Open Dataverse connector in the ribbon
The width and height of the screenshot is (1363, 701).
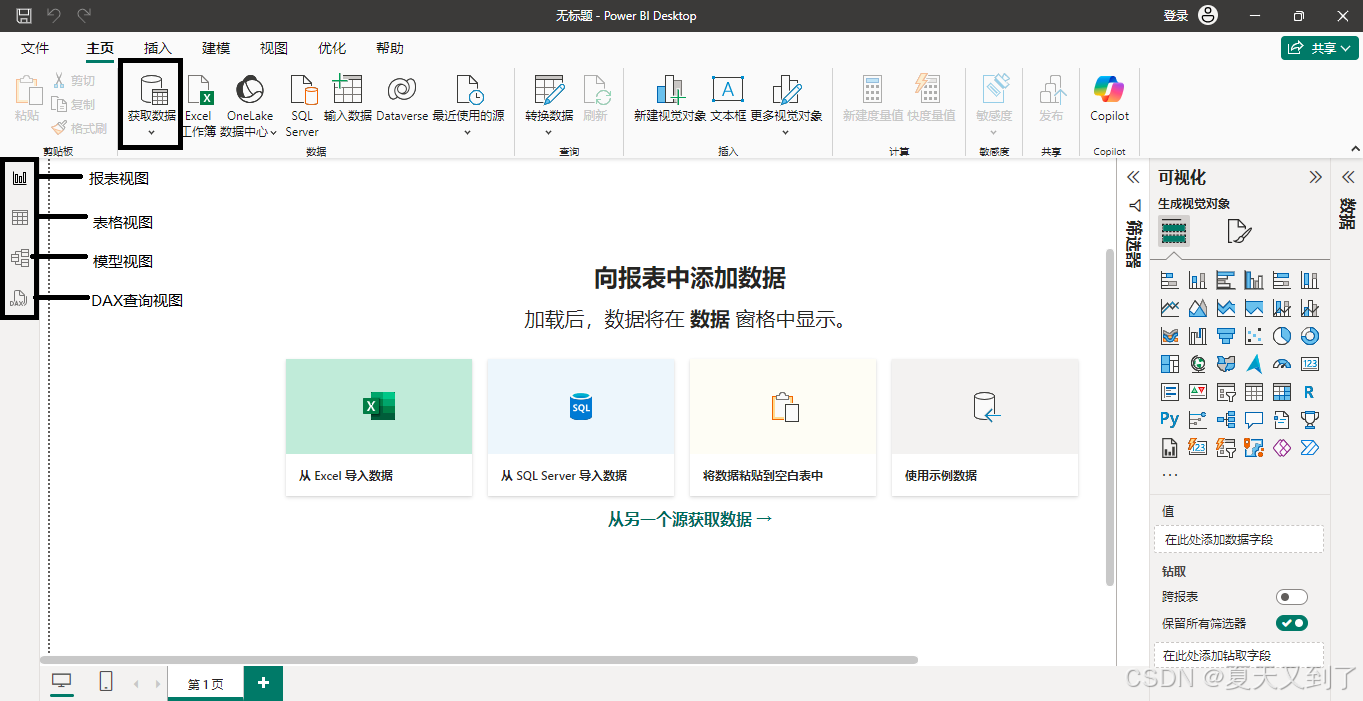pos(402,98)
